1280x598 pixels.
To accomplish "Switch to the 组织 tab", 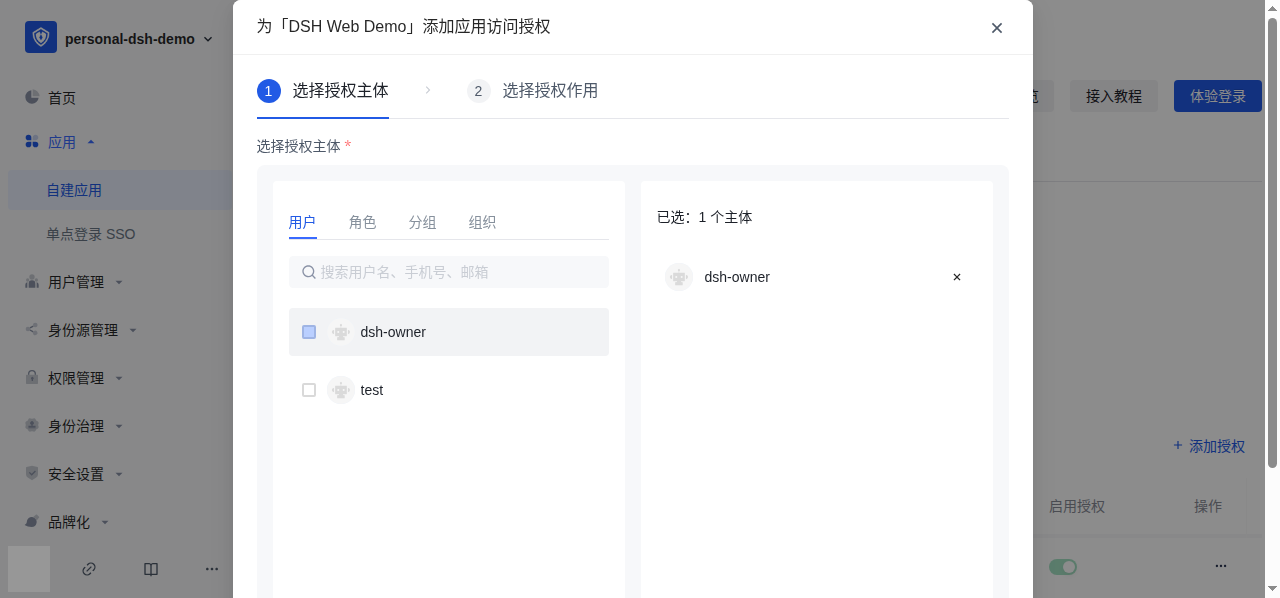I will point(483,222).
